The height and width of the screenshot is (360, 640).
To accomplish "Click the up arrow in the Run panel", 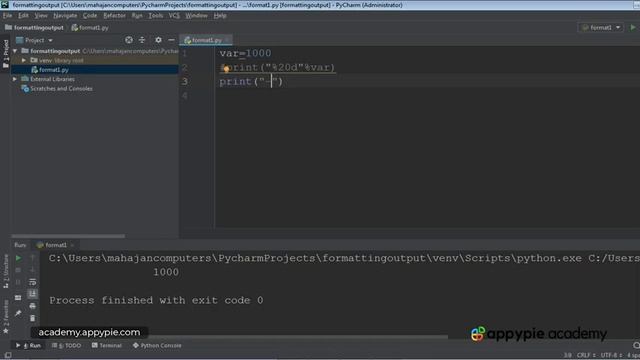I will 33,258.
